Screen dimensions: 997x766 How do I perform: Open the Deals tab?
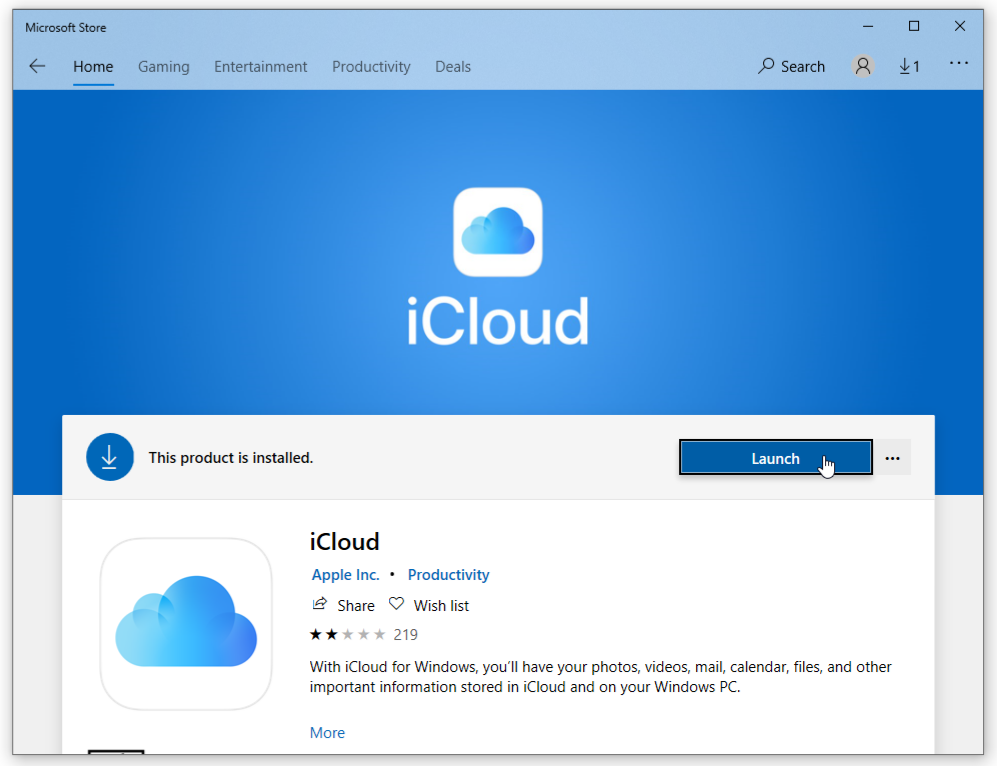pyautogui.click(x=453, y=67)
